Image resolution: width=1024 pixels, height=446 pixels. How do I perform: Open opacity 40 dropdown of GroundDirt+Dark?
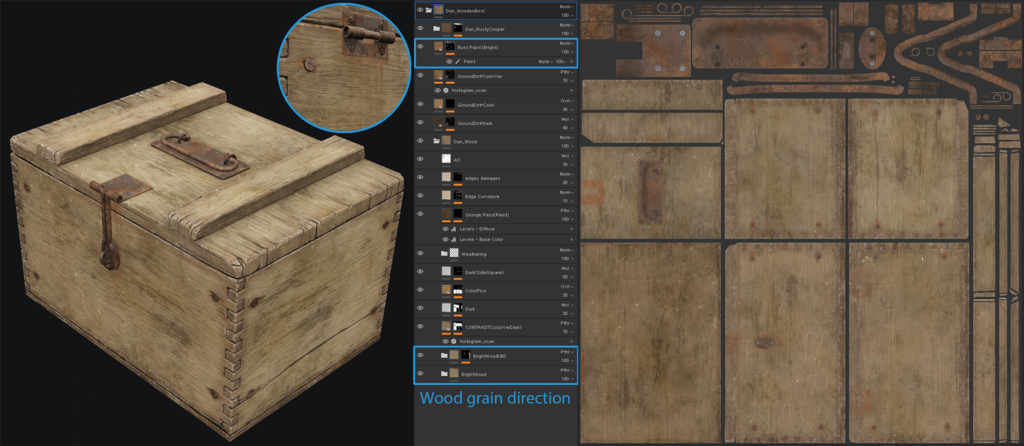tap(568, 127)
